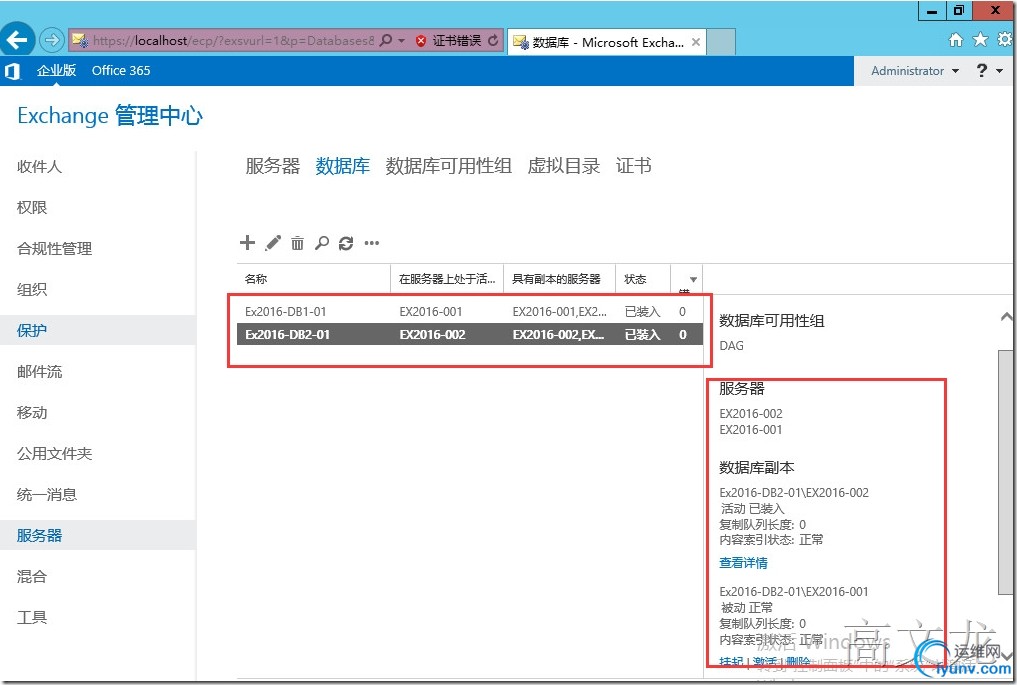Open 组织 in the left navigation
This screenshot has width=1017, height=685.
(32, 289)
